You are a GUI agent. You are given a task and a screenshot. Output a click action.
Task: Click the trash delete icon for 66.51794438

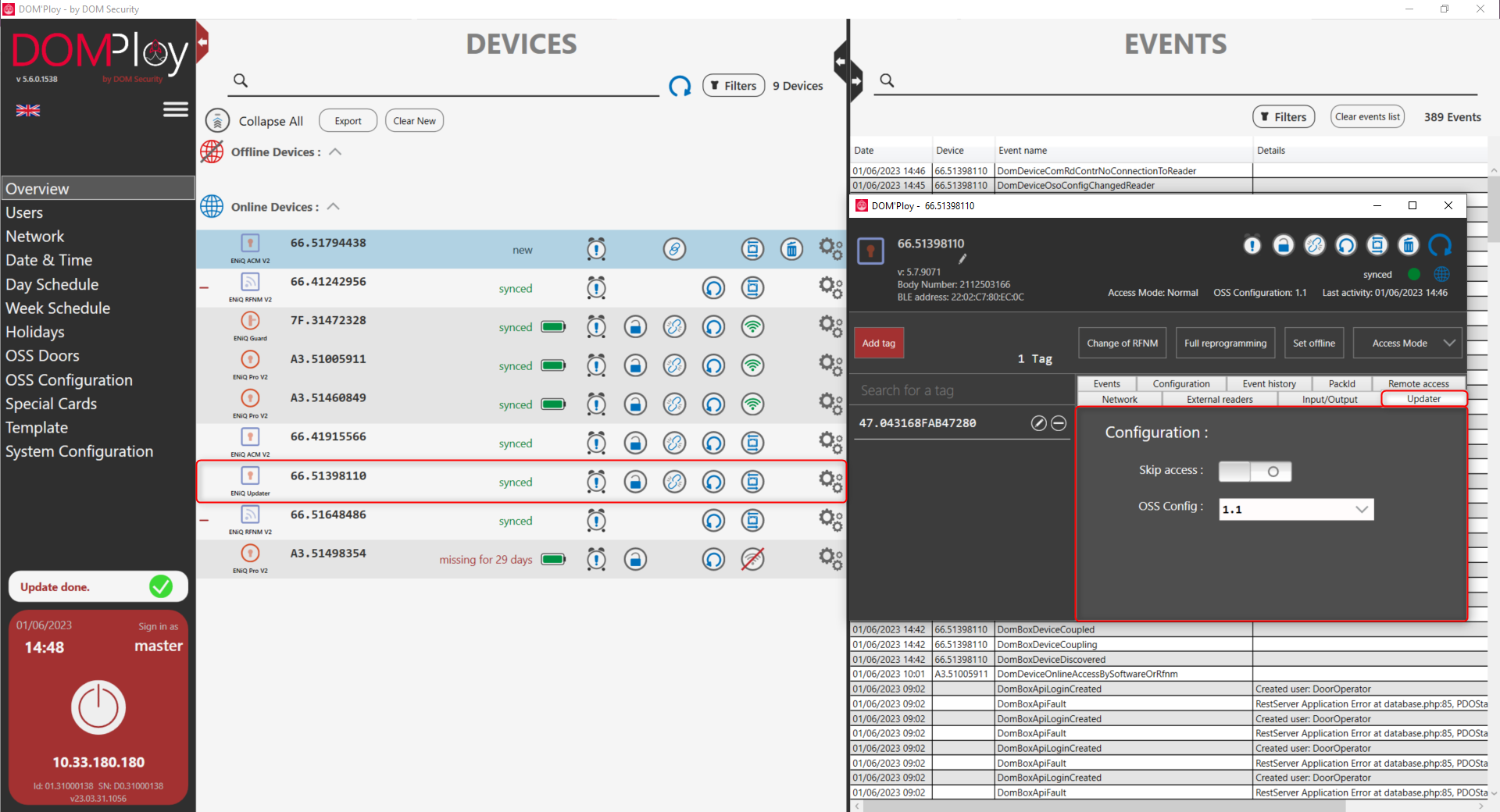[791, 249]
